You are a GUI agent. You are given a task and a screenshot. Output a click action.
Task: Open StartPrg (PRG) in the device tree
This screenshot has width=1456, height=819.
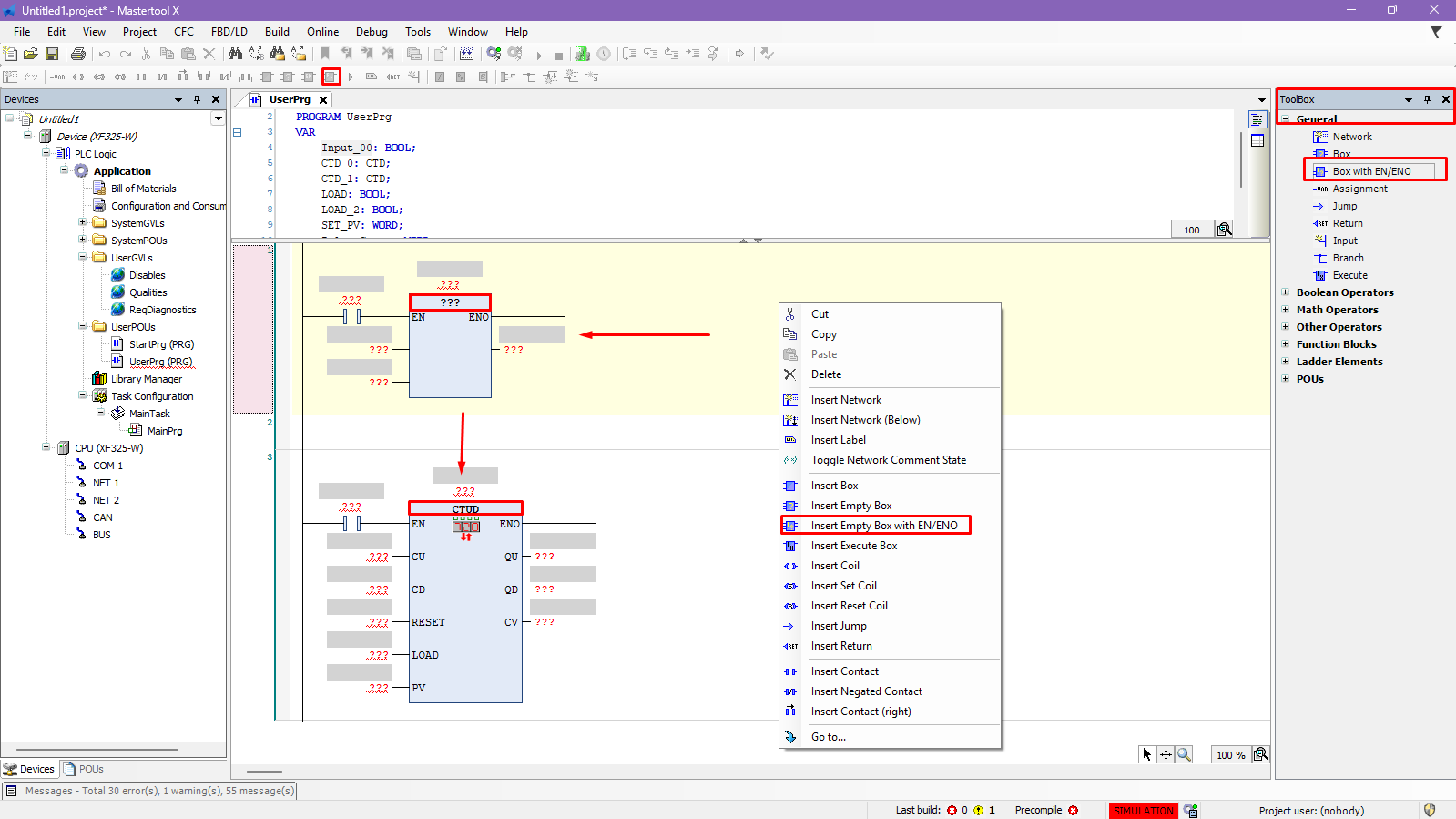[x=161, y=344]
